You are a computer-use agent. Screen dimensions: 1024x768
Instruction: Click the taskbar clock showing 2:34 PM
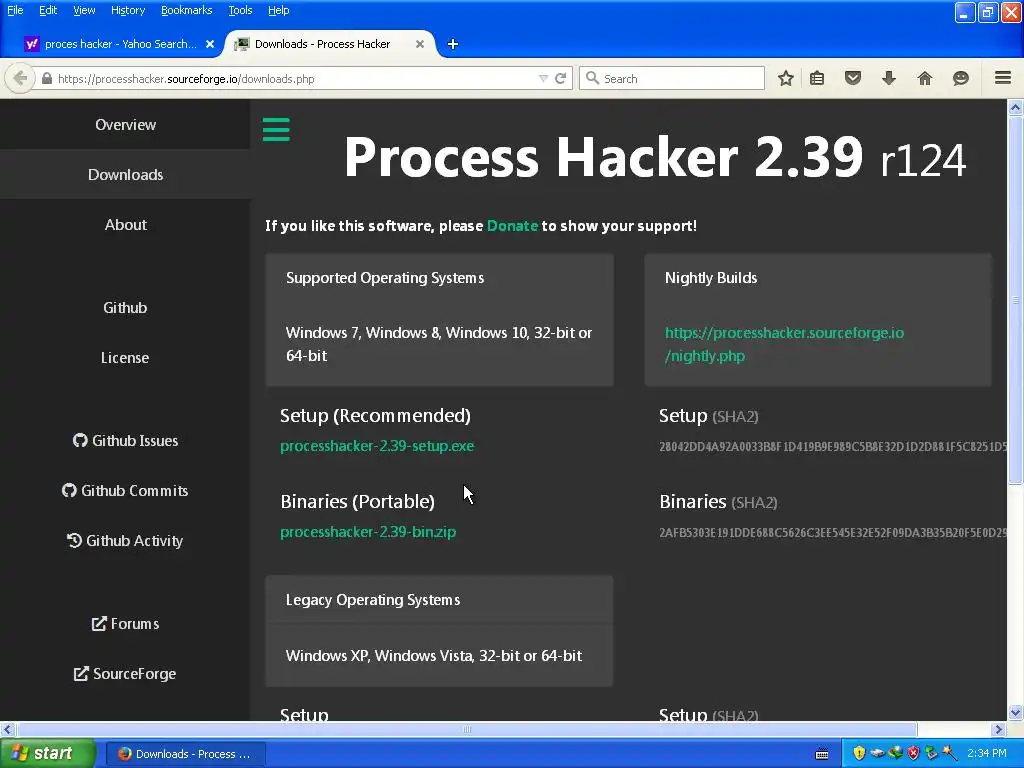[x=987, y=753]
